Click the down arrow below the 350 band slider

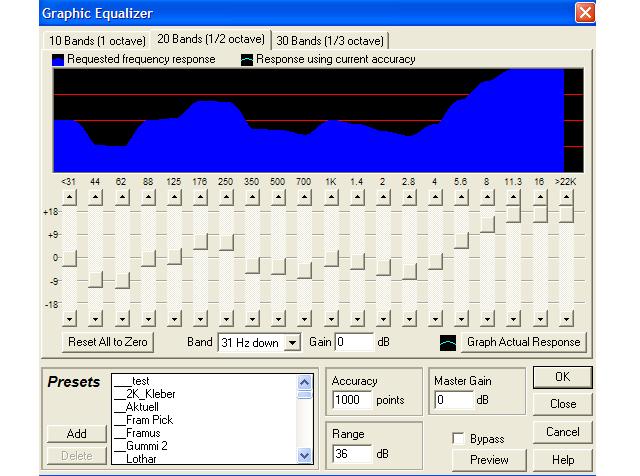(253, 318)
